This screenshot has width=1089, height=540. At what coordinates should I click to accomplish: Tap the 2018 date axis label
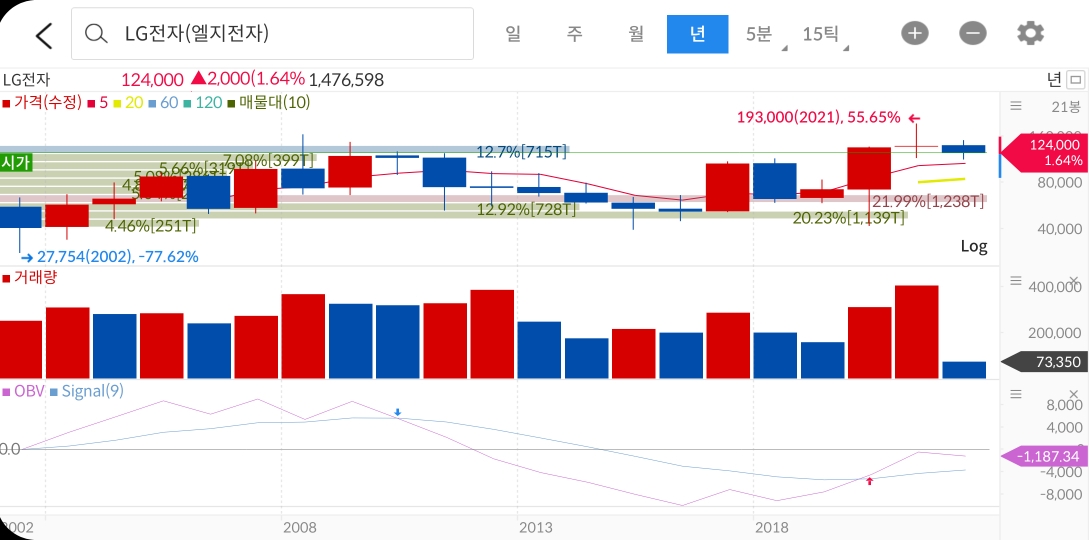(x=772, y=528)
